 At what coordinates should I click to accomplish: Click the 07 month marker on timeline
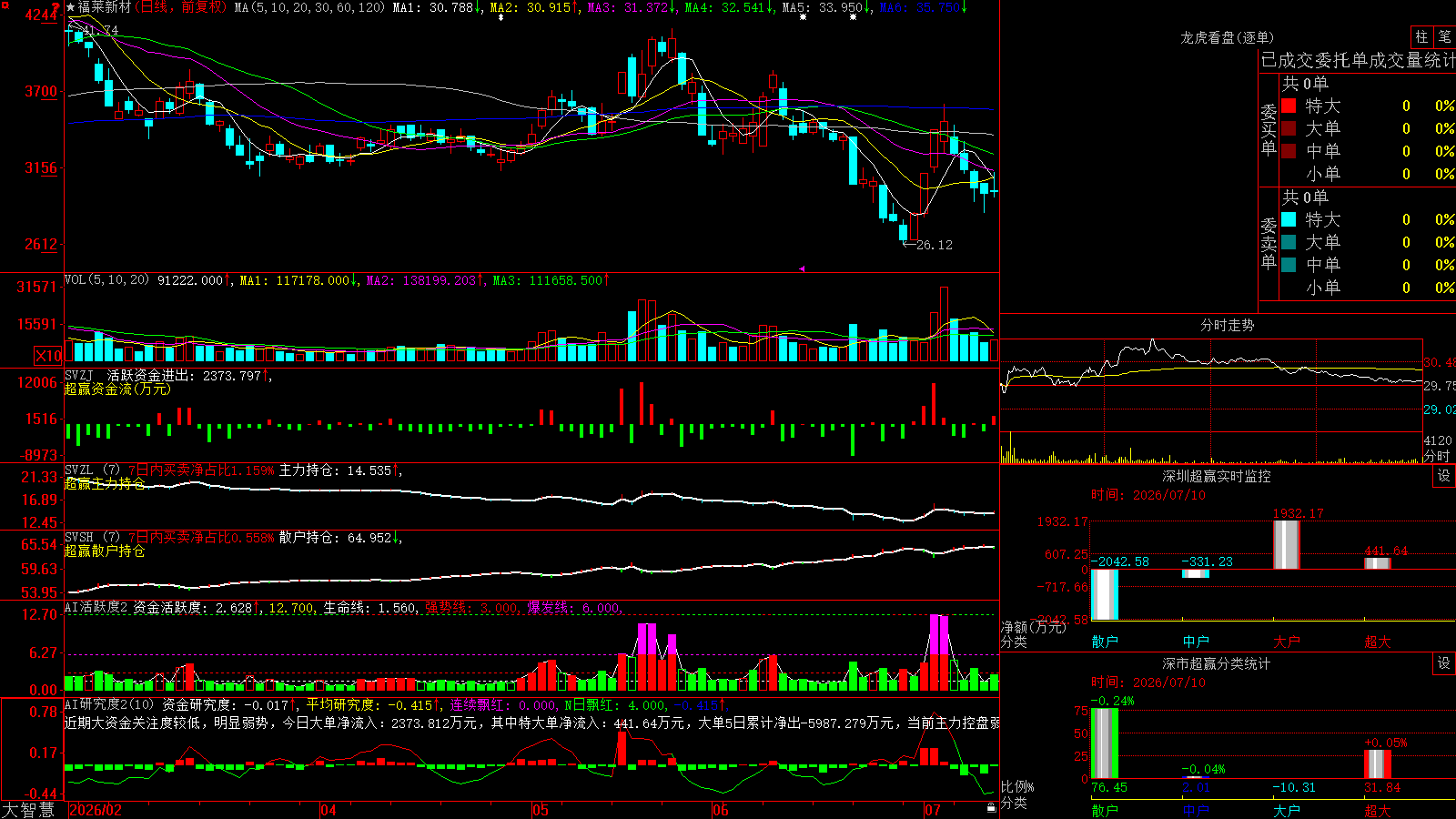point(933,810)
